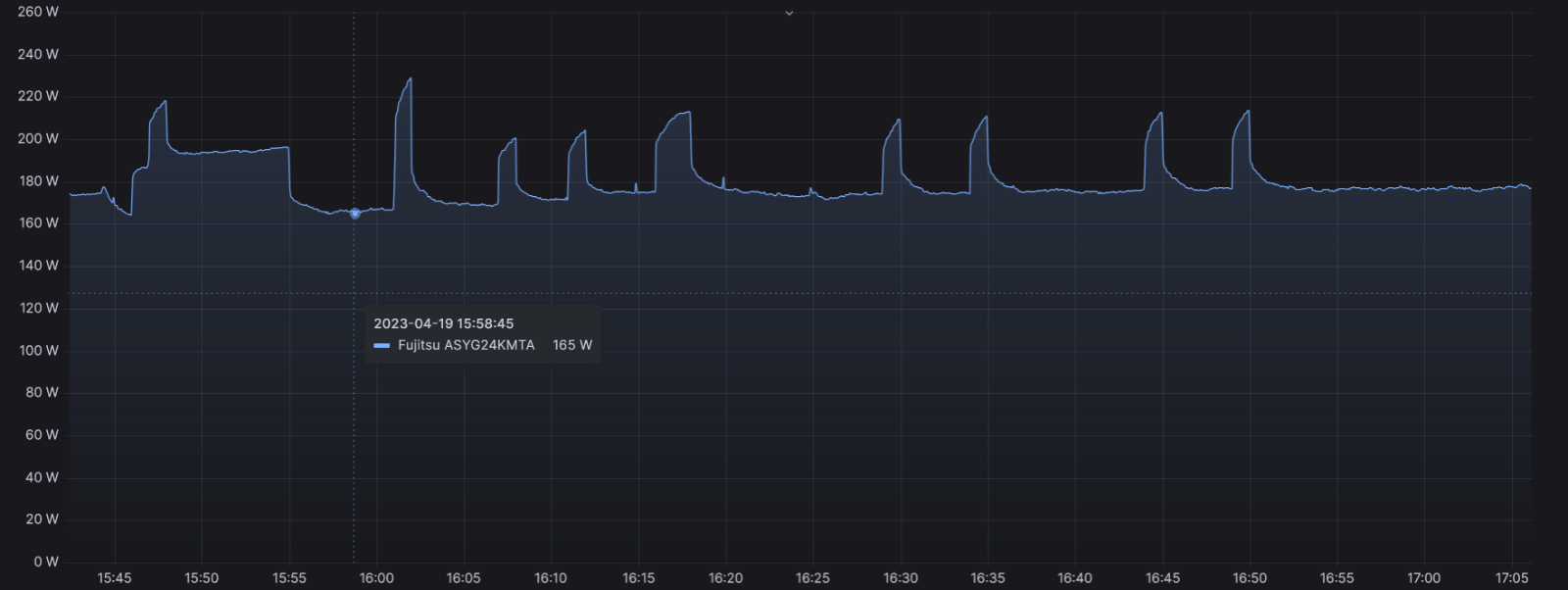Viewport: 1568px width, 590px height.
Task: Click the 80 W y-axis label
Action: click(x=42, y=392)
